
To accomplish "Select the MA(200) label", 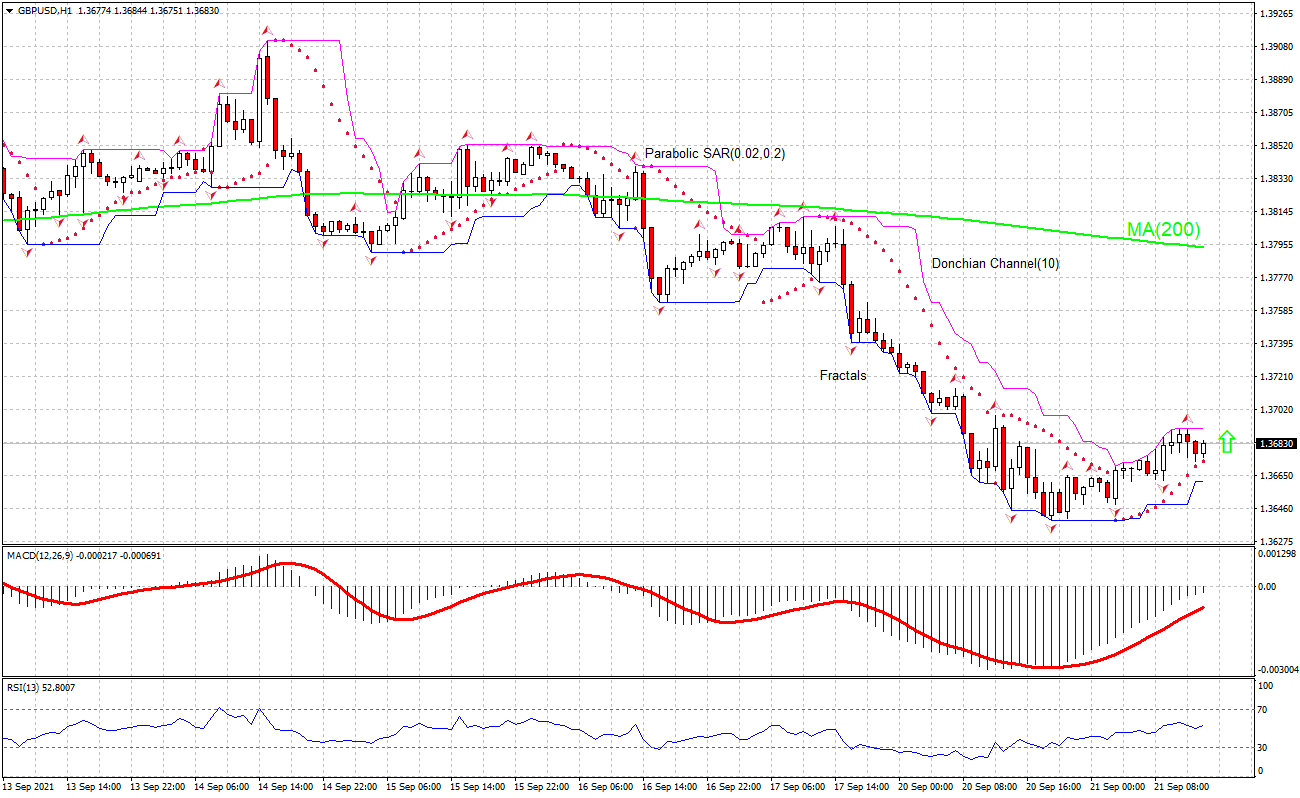I will tap(1163, 230).
